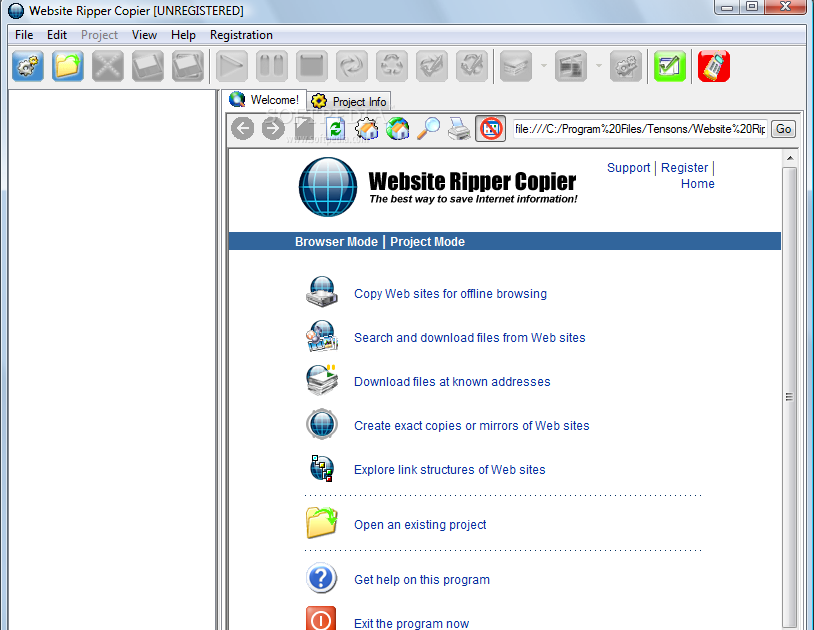Click stacked pages icon beside Download files

click(x=322, y=380)
